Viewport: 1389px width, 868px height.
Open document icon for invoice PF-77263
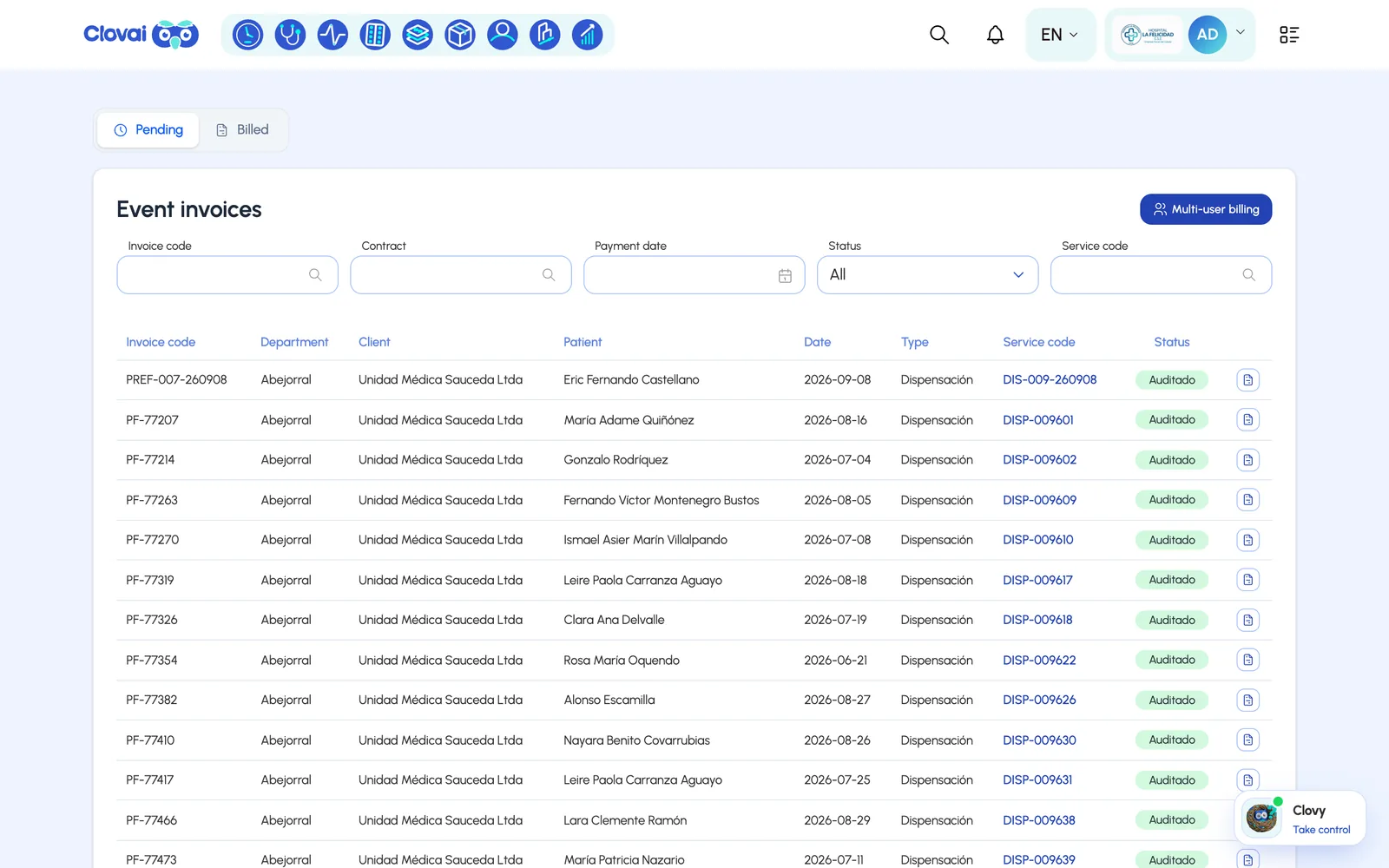click(x=1248, y=500)
